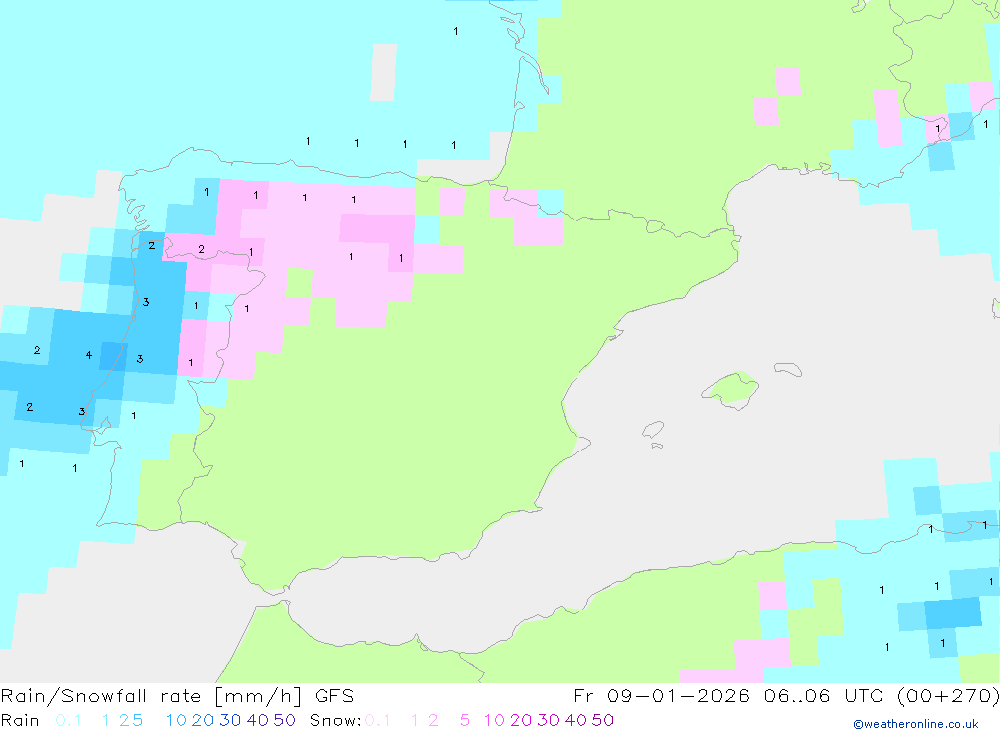Click the rain rate value 4 on the map
Screen dimensions: 1000x733
(89, 355)
